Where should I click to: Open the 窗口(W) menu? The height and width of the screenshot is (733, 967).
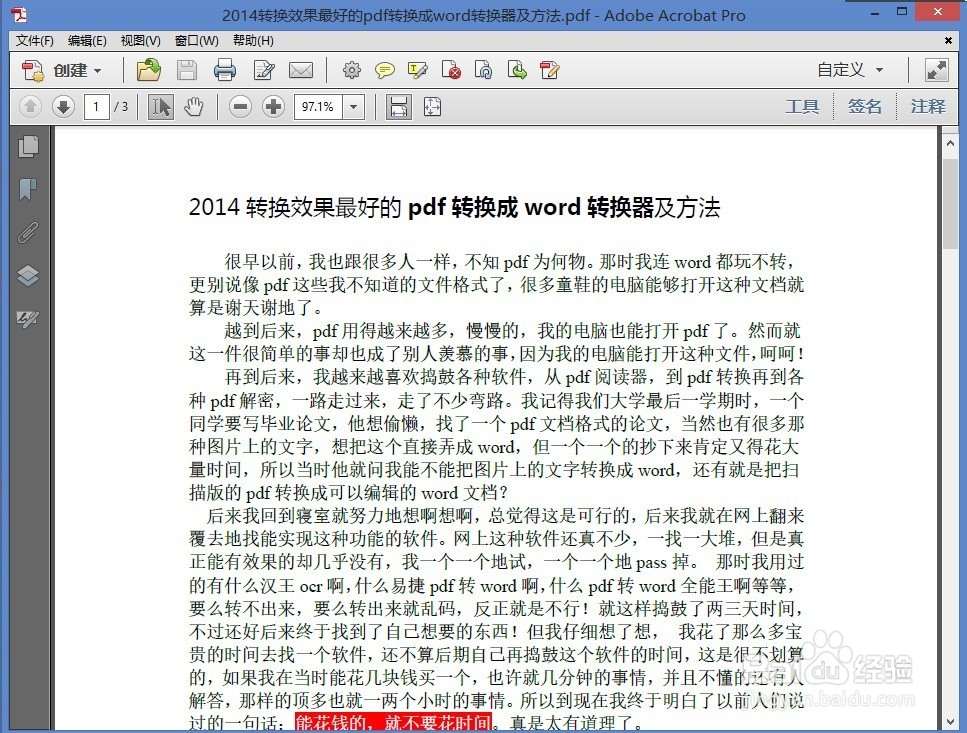(x=197, y=41)
